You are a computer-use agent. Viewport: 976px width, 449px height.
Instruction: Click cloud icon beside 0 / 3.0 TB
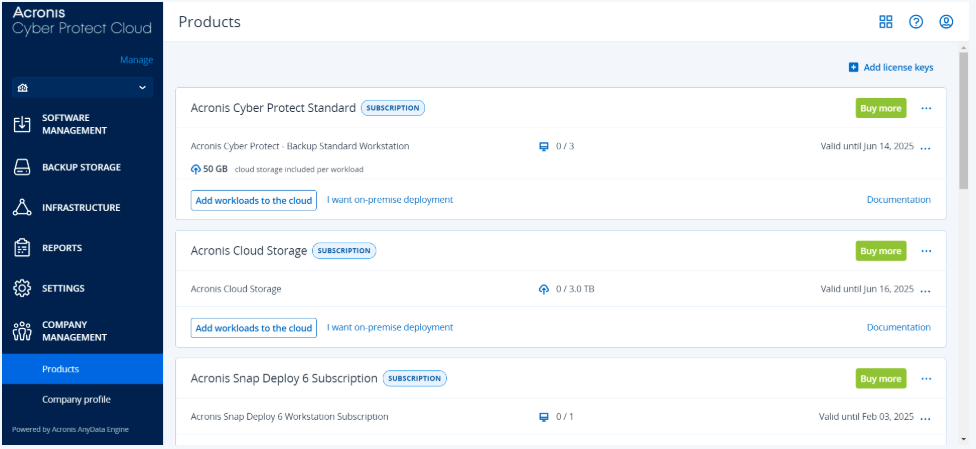pos(543,289)
